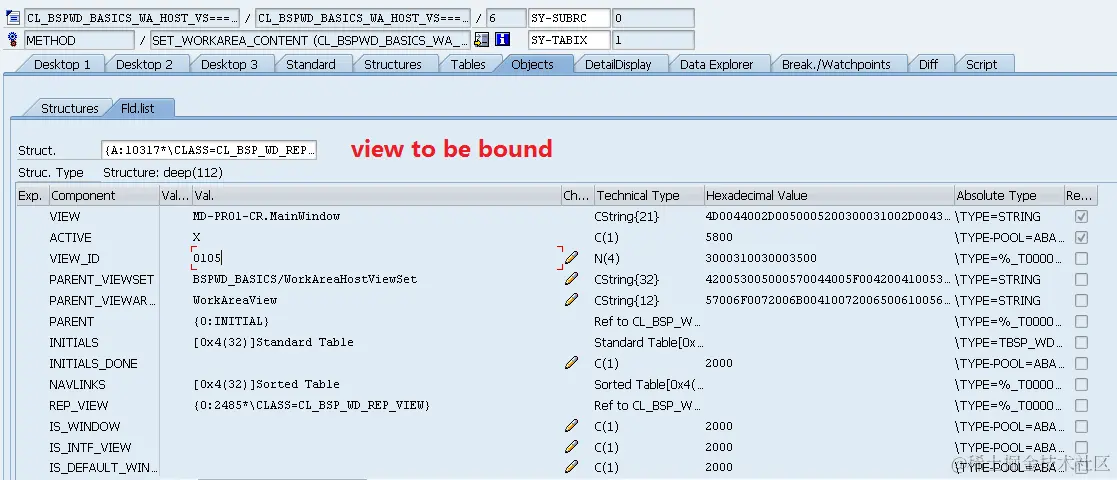Click the blue info icon in header

coord(503,40)
